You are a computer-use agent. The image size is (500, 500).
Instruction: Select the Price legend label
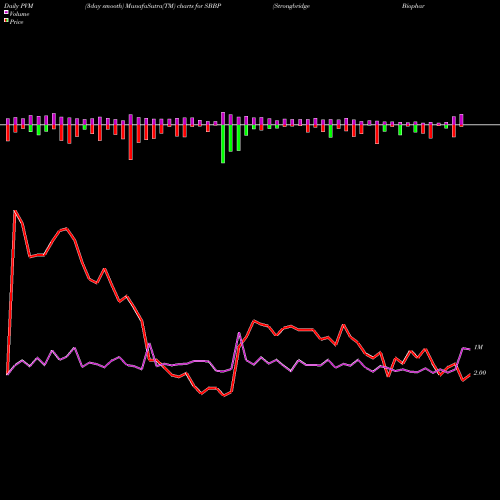16,22
